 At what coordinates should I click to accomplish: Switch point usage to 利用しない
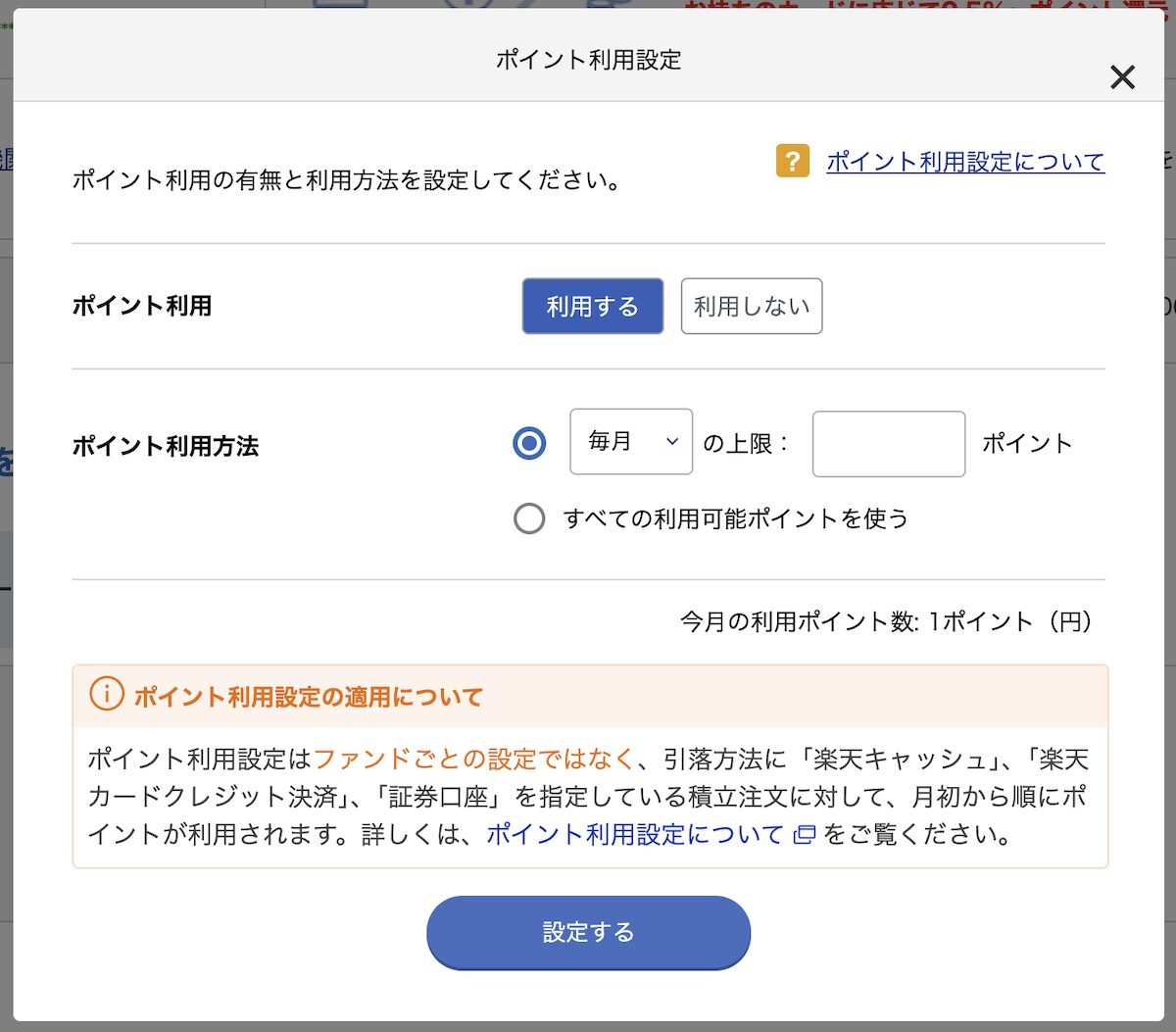point(751,306)
